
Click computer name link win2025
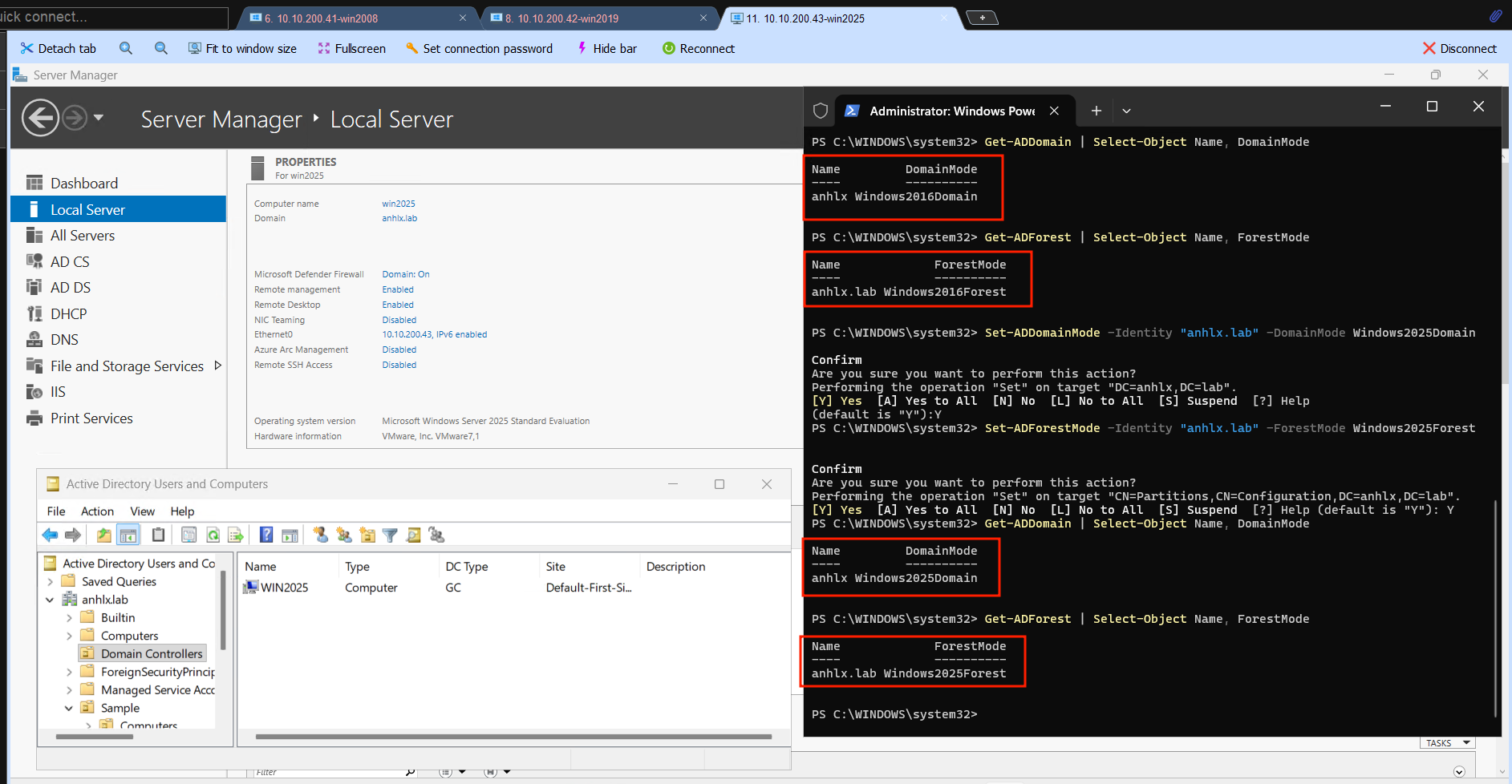pyautogui.click(x=399, y=204)
